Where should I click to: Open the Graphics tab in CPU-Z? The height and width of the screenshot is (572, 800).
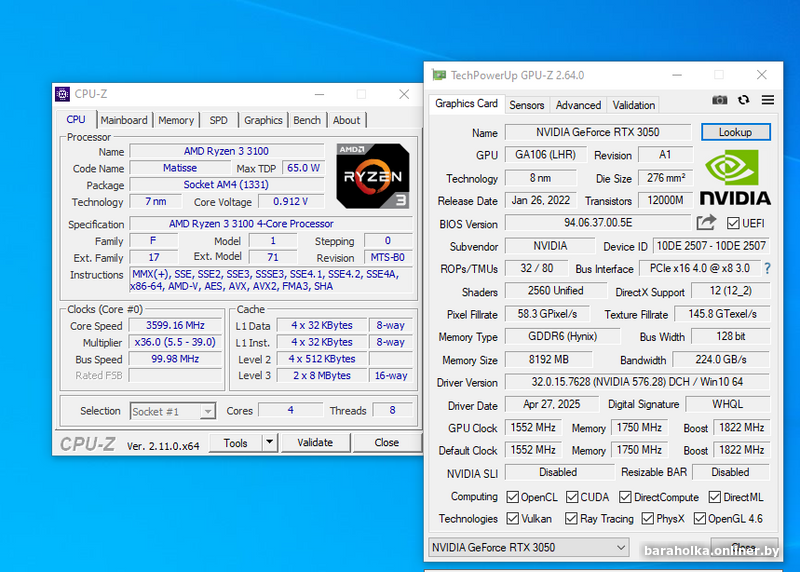pos(263,120)
